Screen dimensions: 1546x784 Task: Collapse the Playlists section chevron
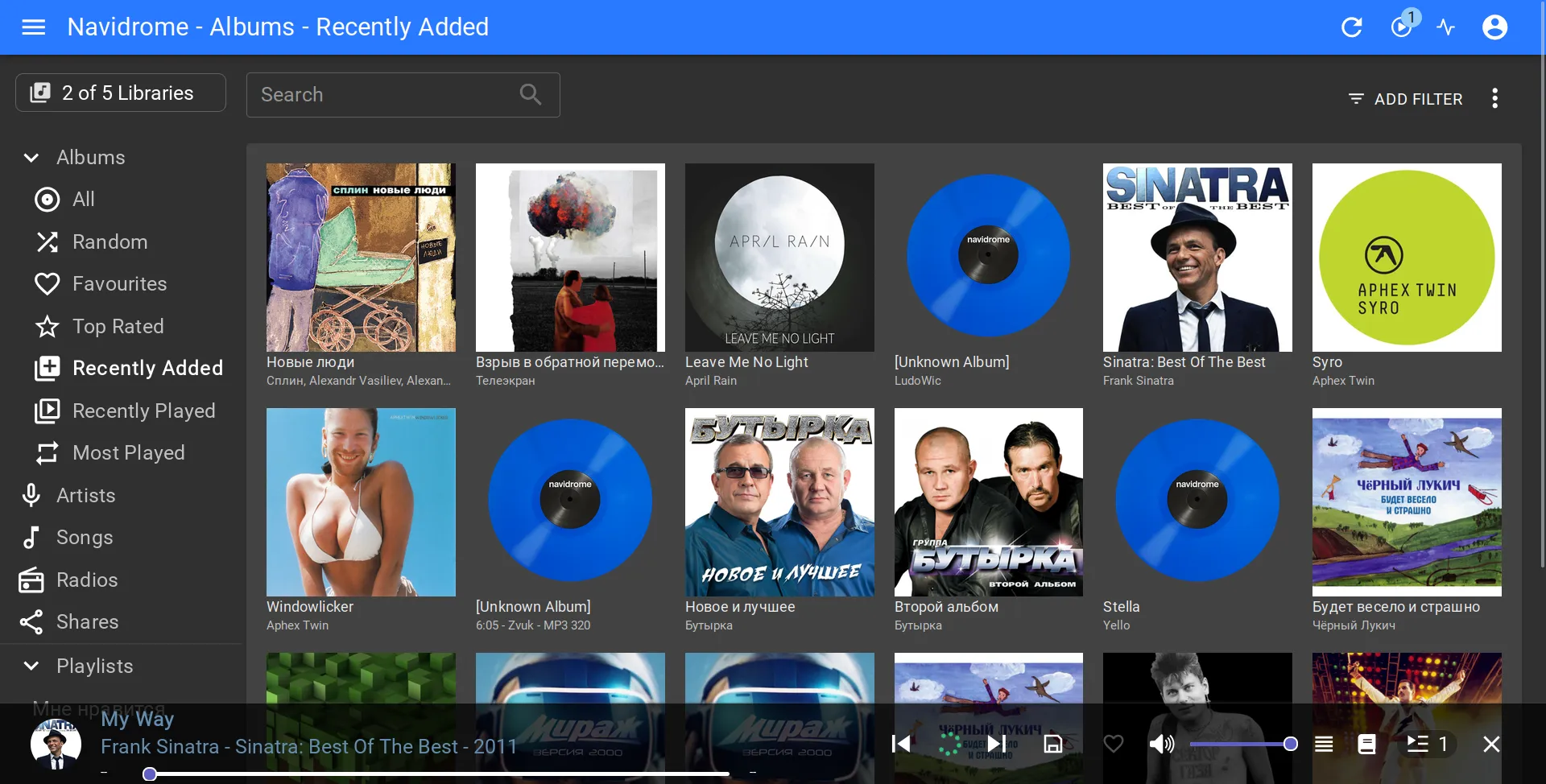click(31, 666)
